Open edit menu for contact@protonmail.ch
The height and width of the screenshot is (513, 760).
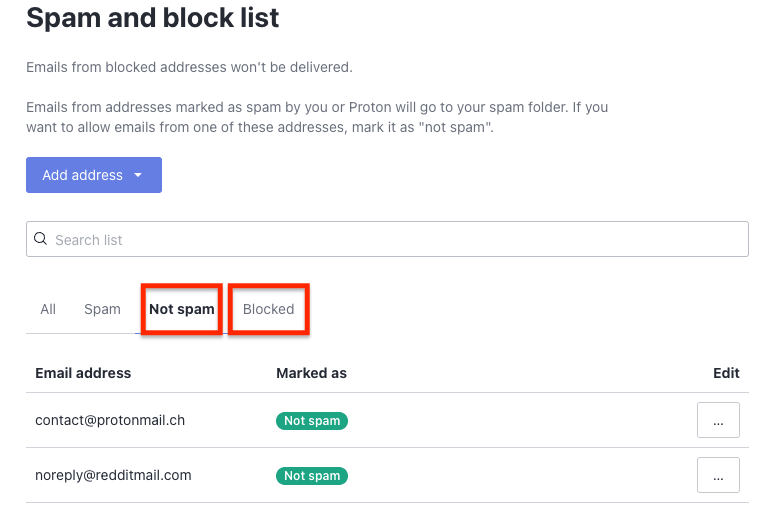coord(718,421)
